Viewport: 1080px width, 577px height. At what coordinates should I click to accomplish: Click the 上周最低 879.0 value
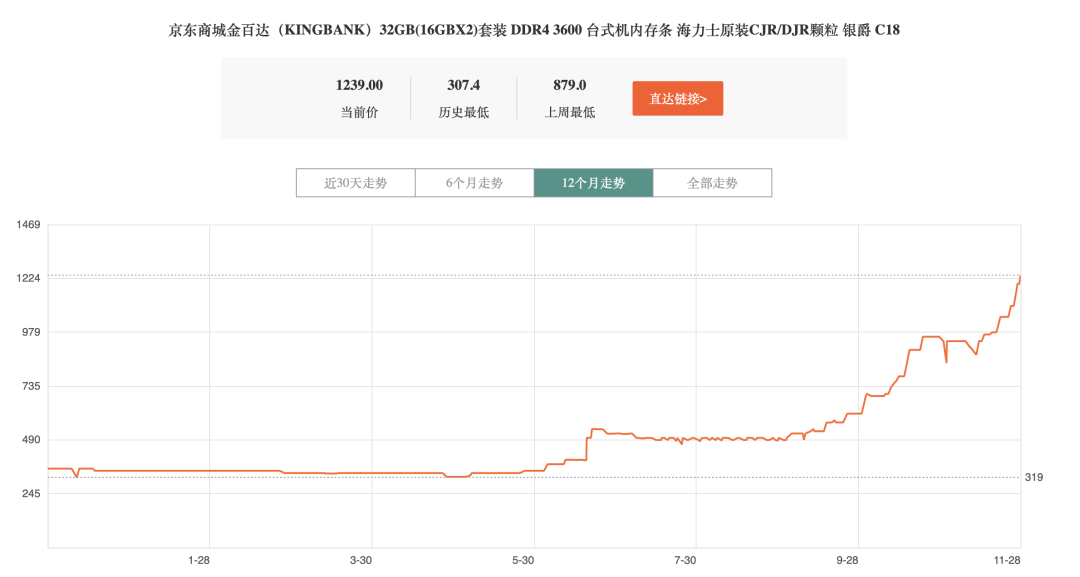[569, 85]
